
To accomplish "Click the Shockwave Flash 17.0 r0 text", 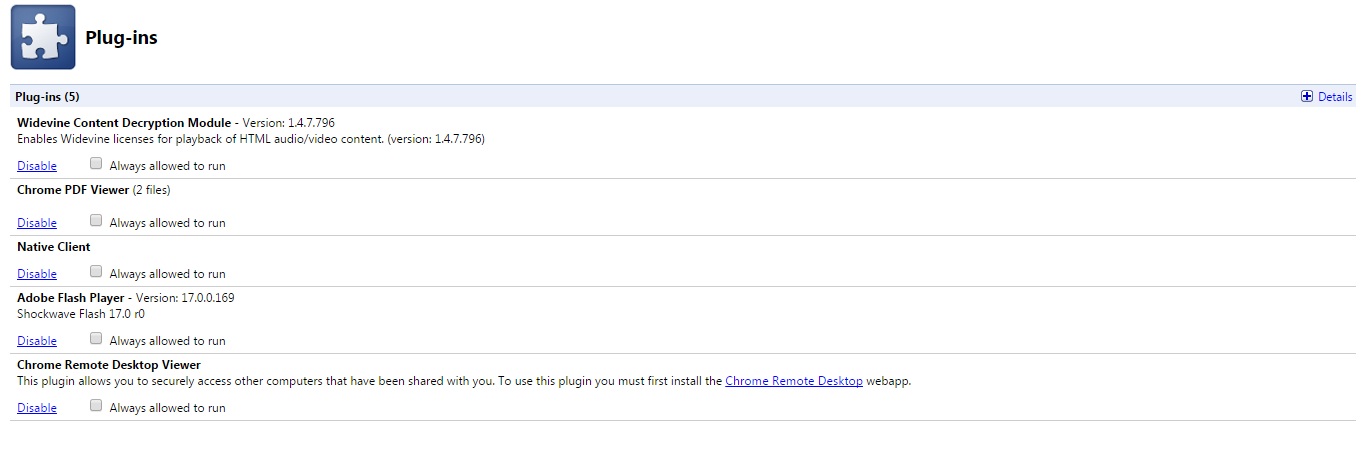I will pos(81,314).
